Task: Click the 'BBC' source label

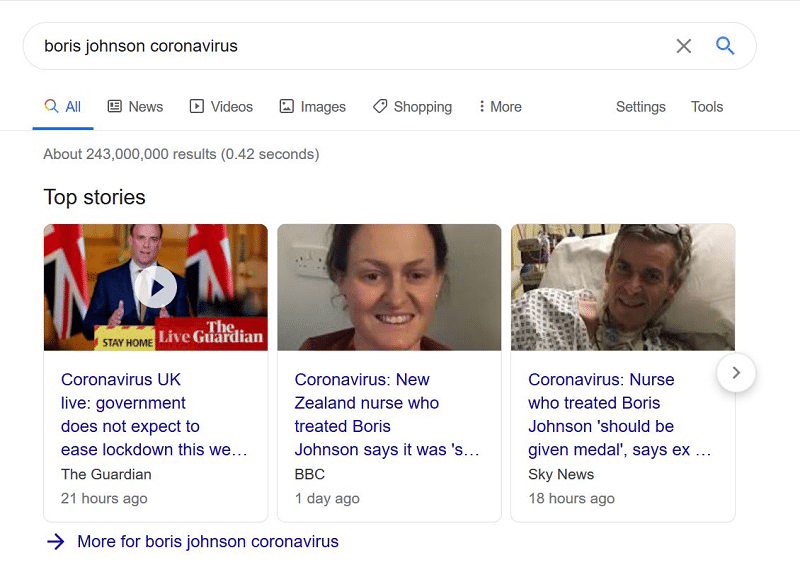Action: pos(310,474)
